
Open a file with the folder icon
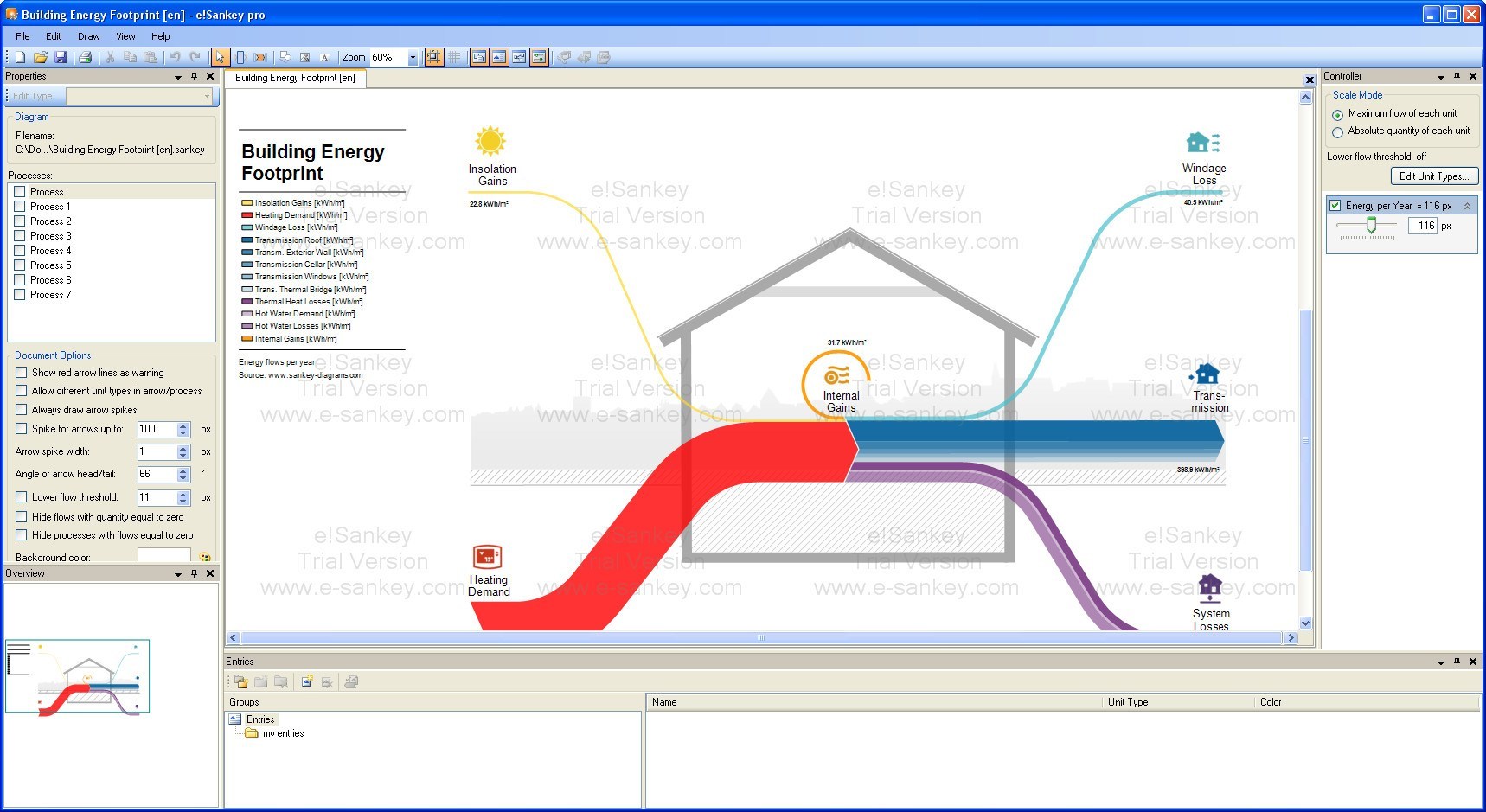(x=40, y=57)
